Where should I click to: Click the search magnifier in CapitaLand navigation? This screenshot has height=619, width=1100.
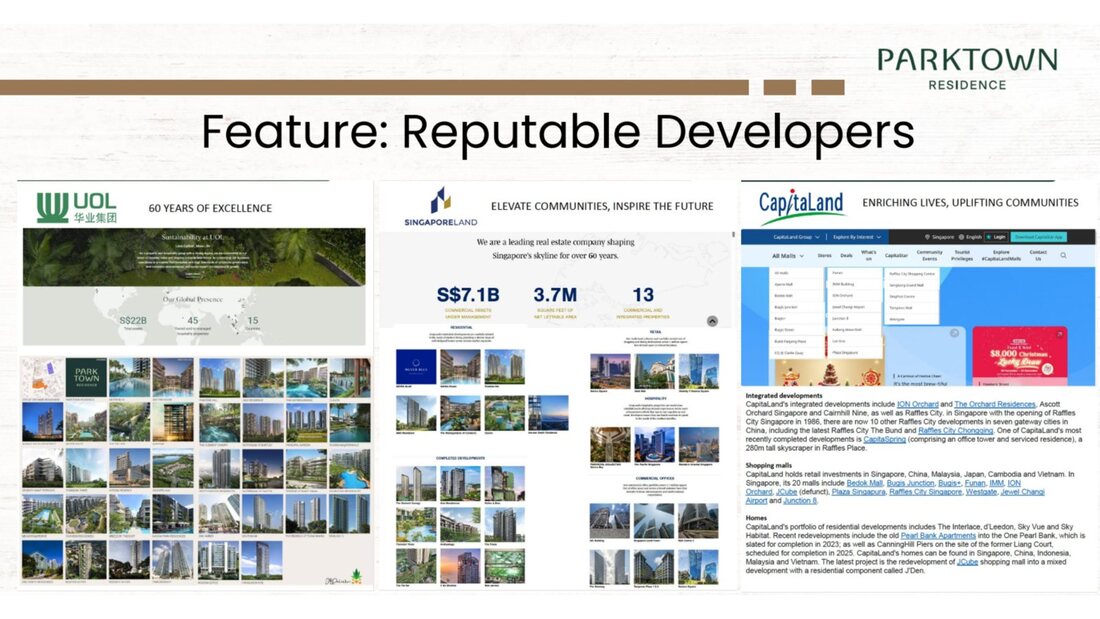point(1064,255)
